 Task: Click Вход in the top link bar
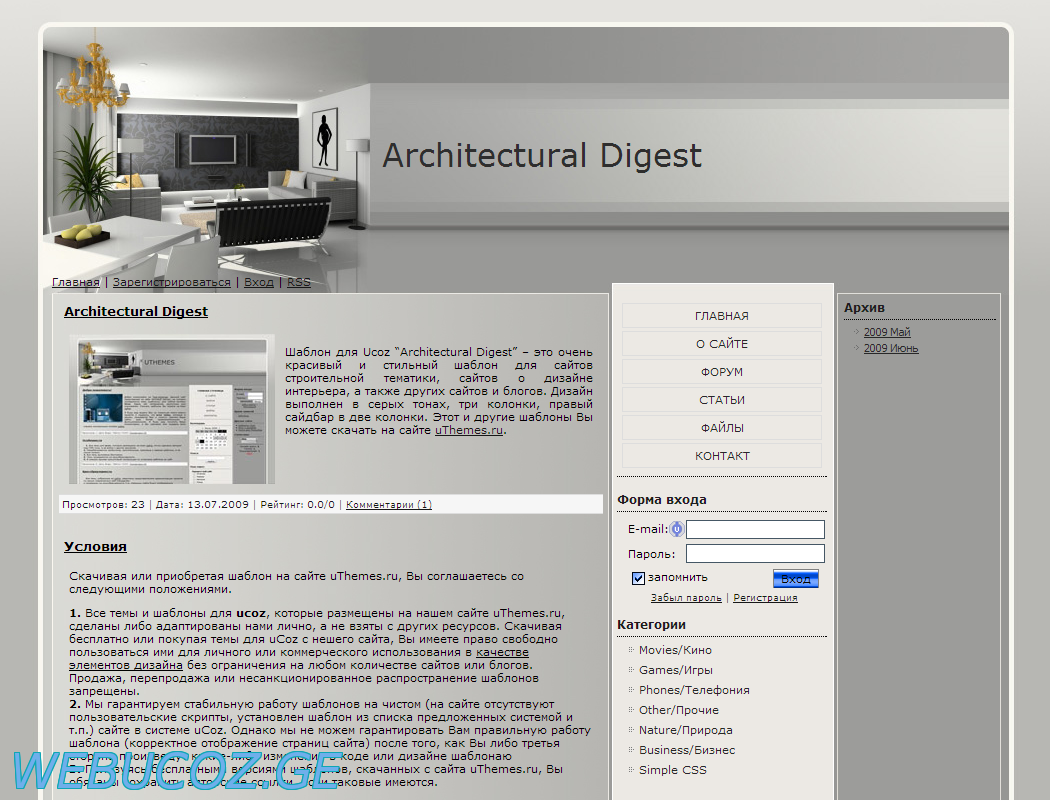pyautogui.click(x=258, y=283)
